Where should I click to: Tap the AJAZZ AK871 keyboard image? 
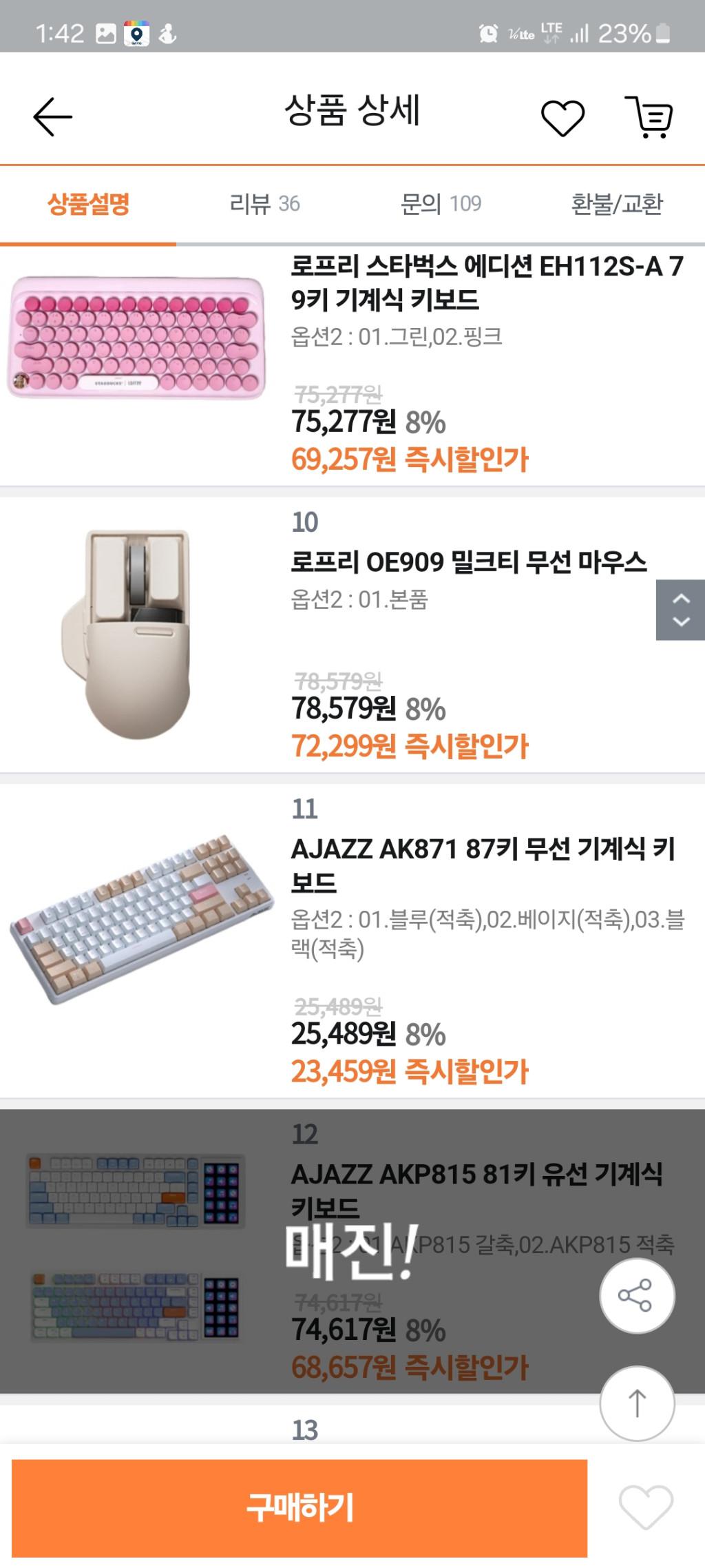click(x=141, y=920)
